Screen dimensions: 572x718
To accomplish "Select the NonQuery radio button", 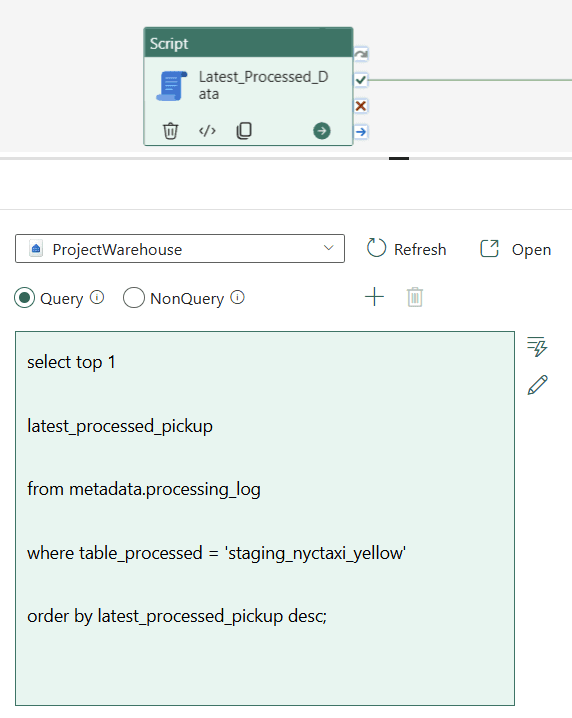I will (134, 298).
